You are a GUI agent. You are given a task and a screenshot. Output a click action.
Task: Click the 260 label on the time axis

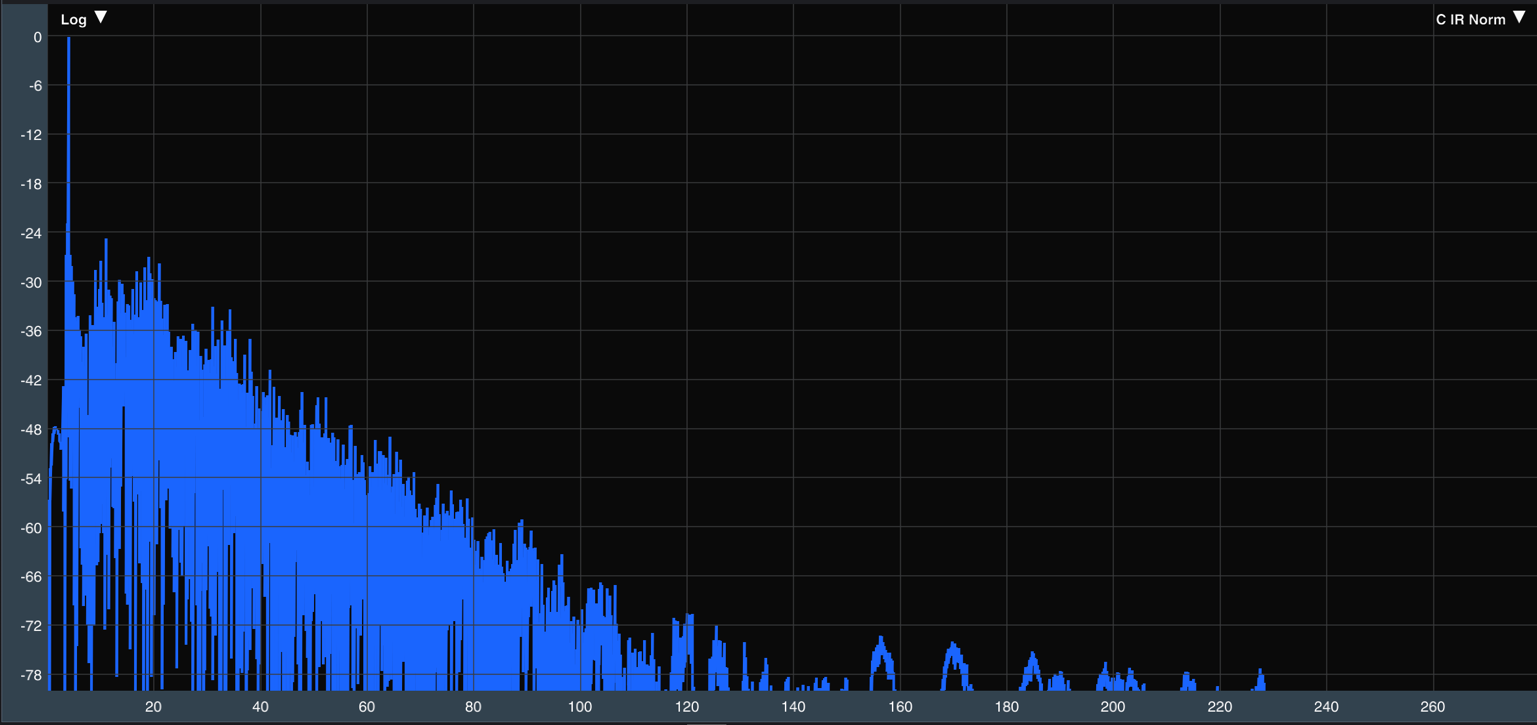point(1433,707)
